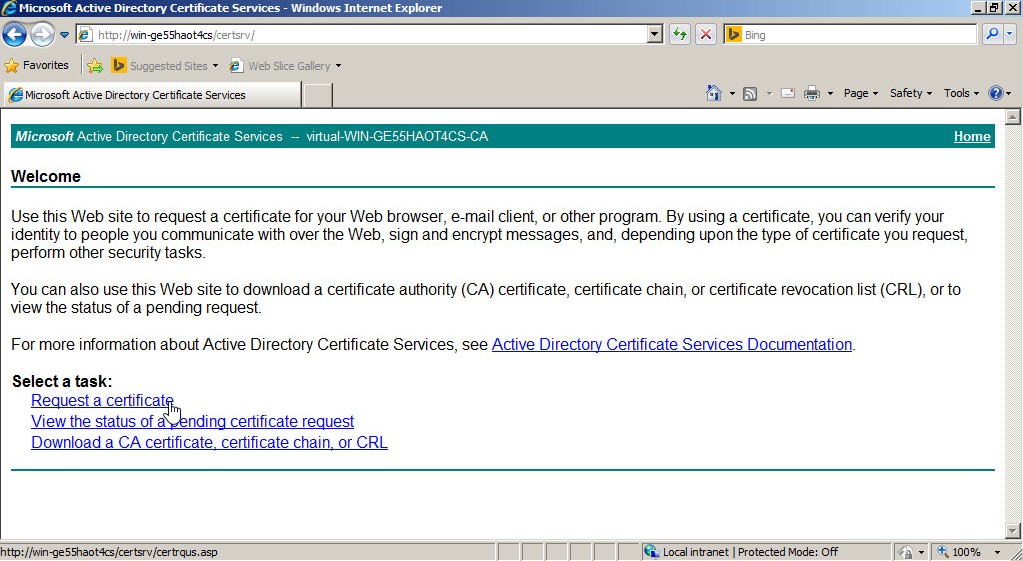Open Download a CA certificate link
The image size is (1023, 561).
point(209,442)
